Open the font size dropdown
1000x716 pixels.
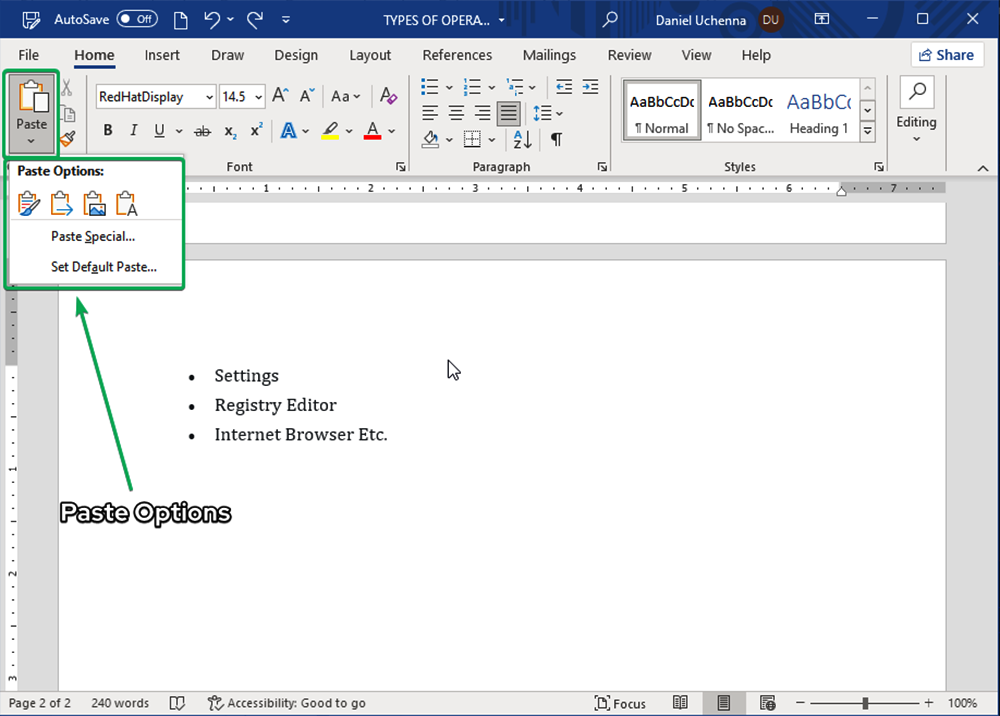pos(259,97)
